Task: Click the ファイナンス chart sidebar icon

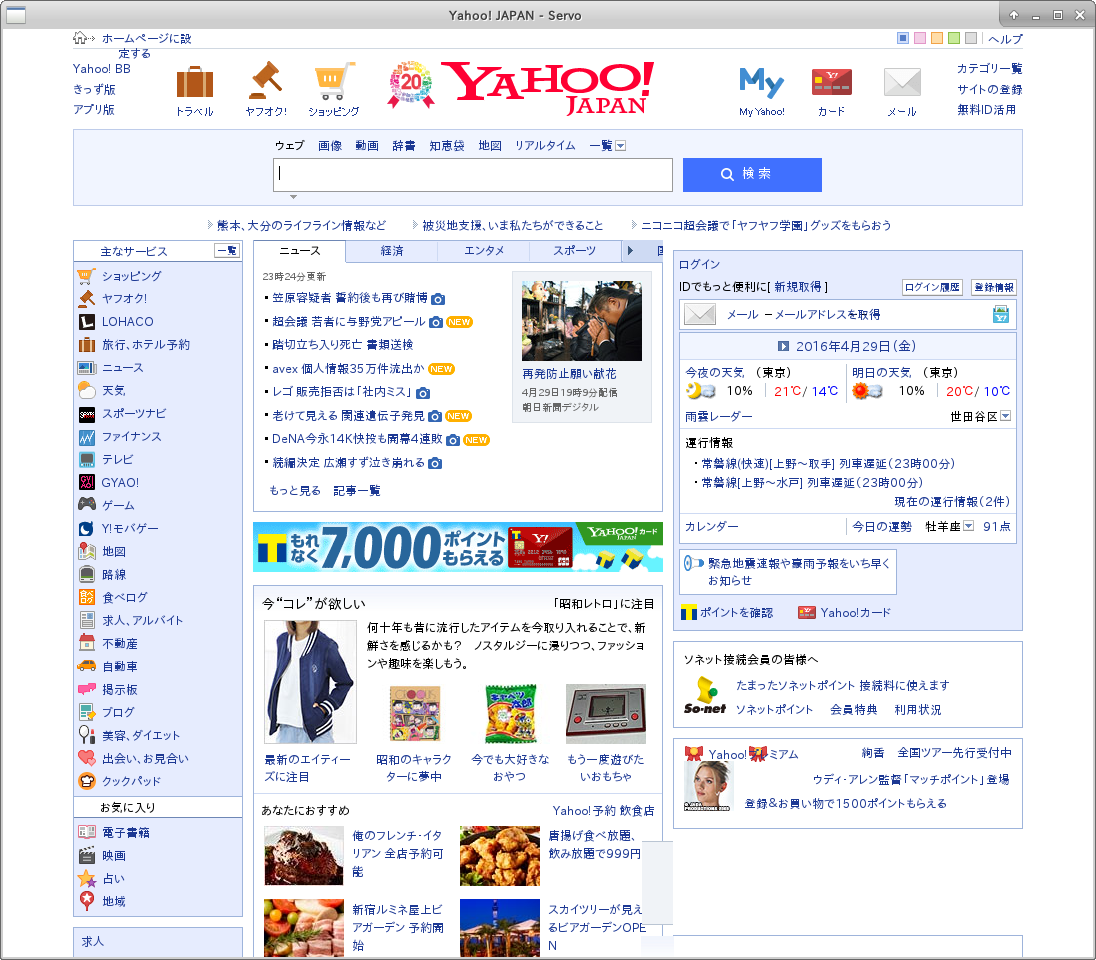Action: (x=87, y=437)
